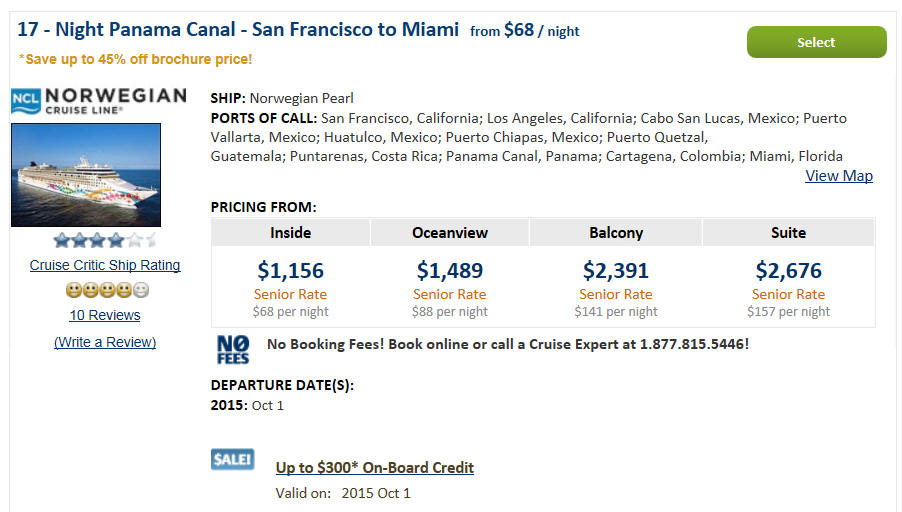Click the green Select button
The width and height of the screenshot is (902, 512).
click(816, 42)
